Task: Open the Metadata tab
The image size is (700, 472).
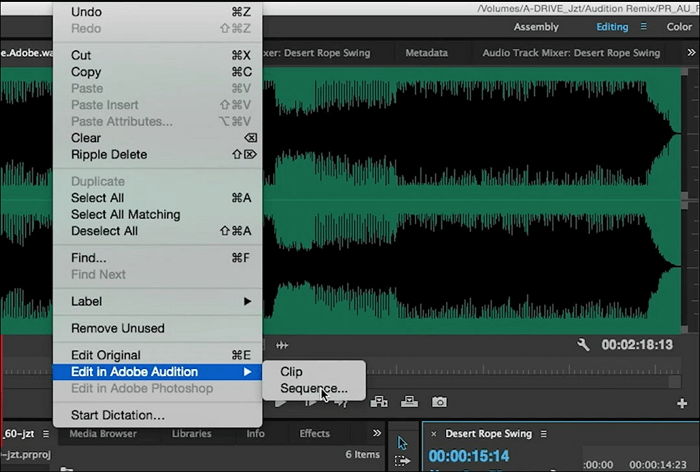Action: click(426, 53)
